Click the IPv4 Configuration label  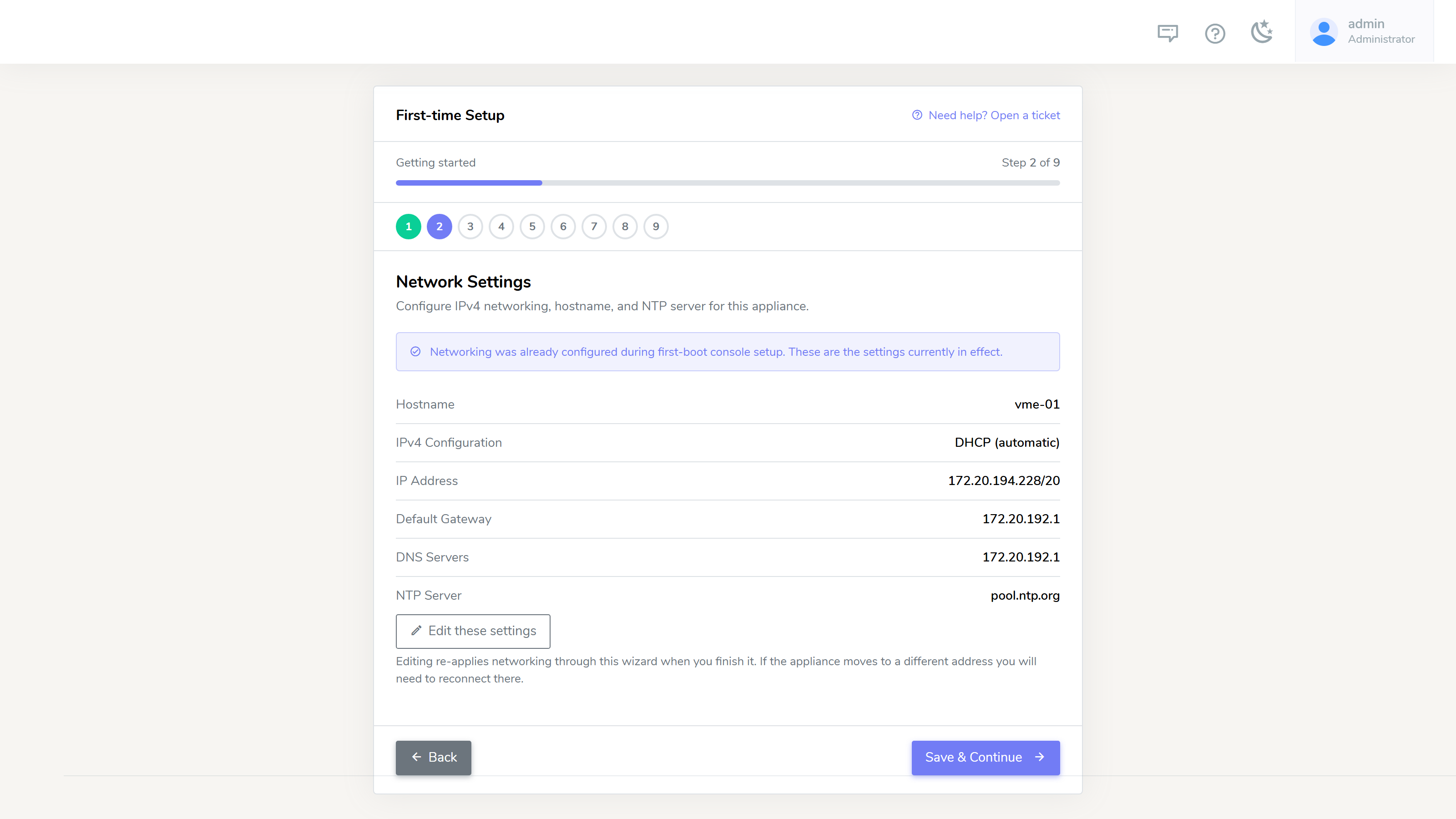(x=449, y=443)
